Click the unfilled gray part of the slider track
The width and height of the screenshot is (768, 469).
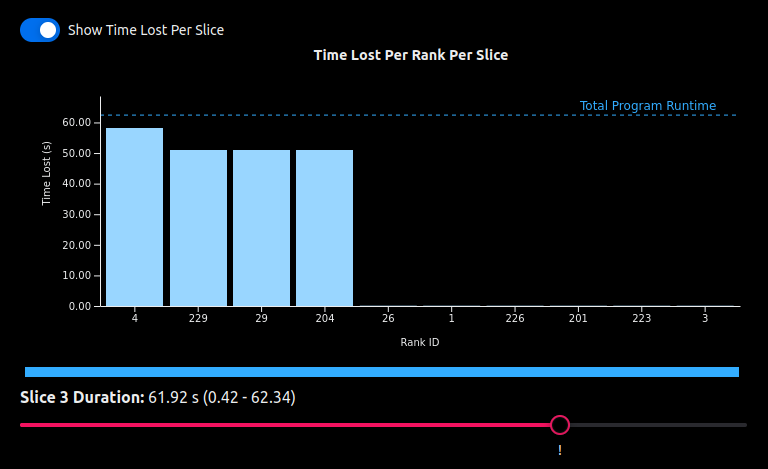point(657,425)
